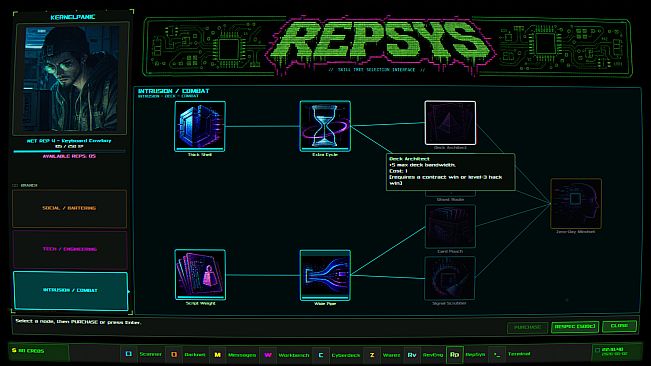Click the RepSys taskbar icon
Screen dimensions: 651x366
click(455, 354)
